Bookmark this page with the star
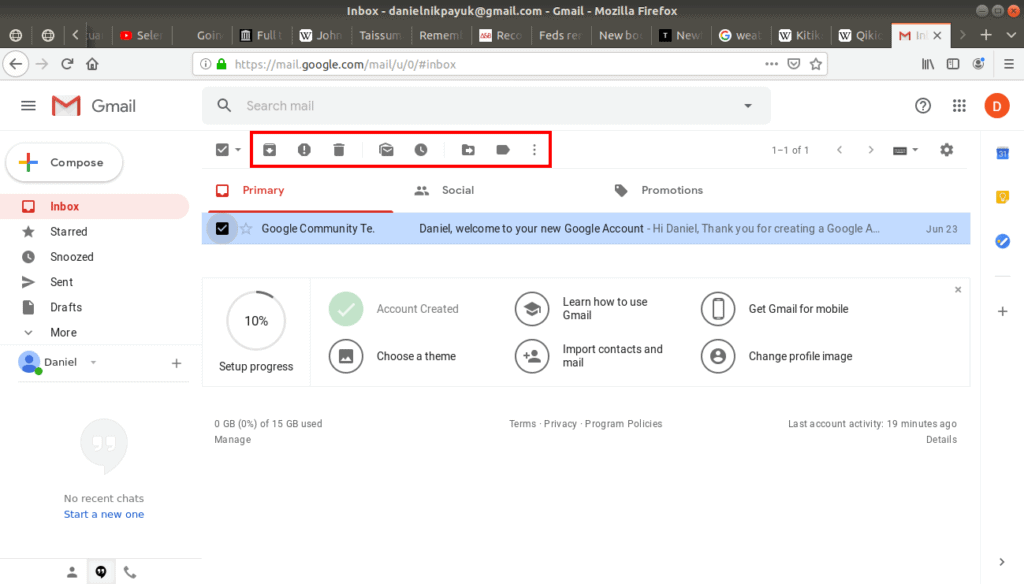 click(816, 64)
